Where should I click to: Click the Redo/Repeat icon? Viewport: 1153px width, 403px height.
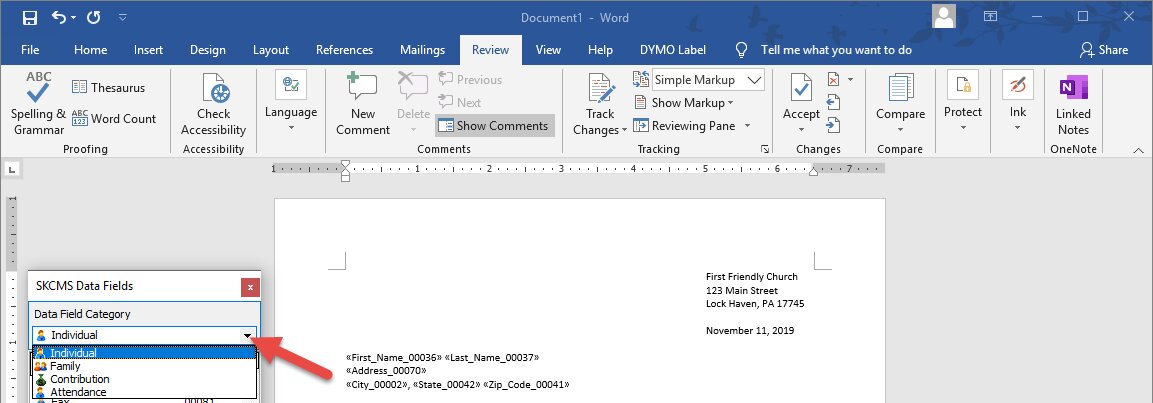pos(93,18)
